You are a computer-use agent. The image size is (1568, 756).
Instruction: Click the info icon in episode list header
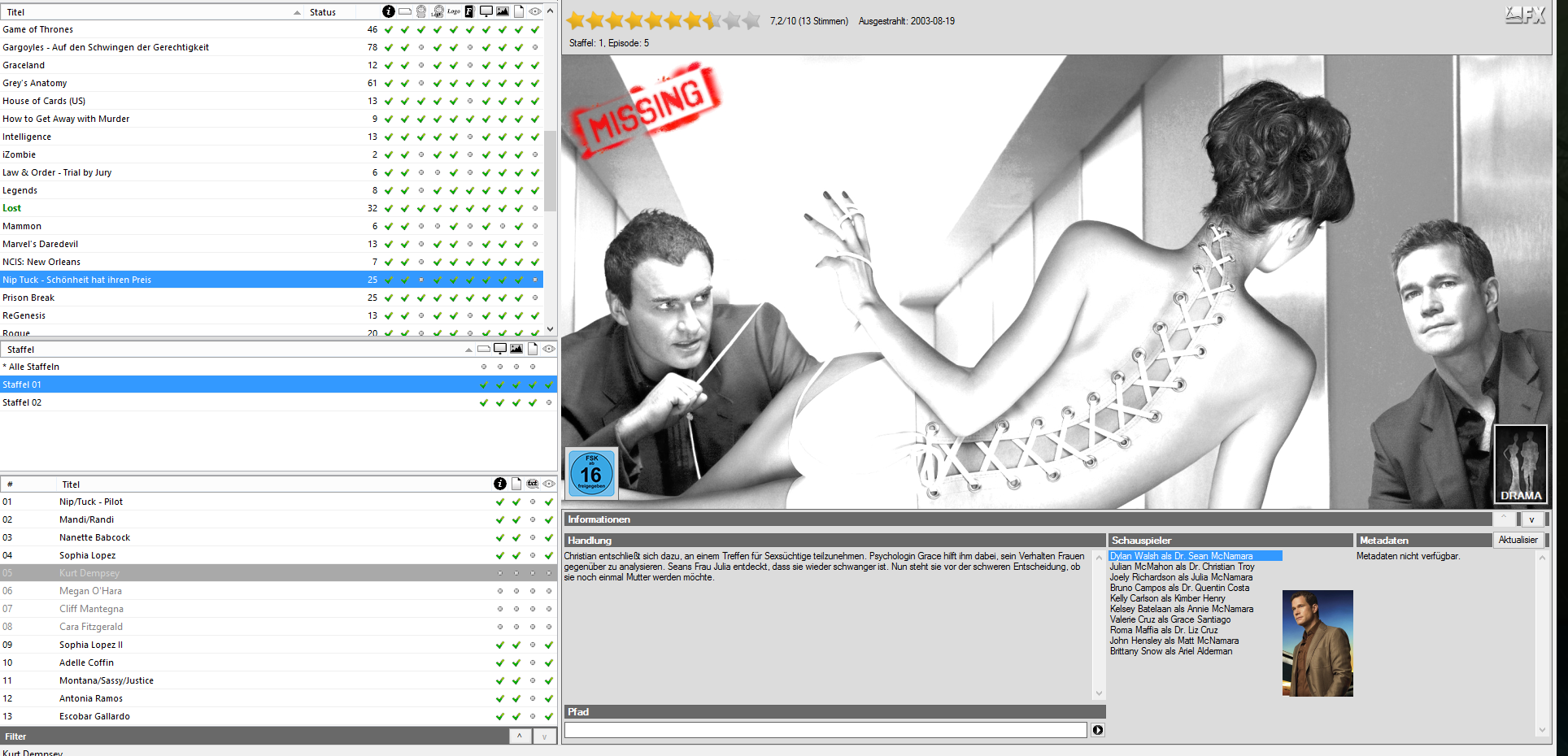click(x=500, y=484)
